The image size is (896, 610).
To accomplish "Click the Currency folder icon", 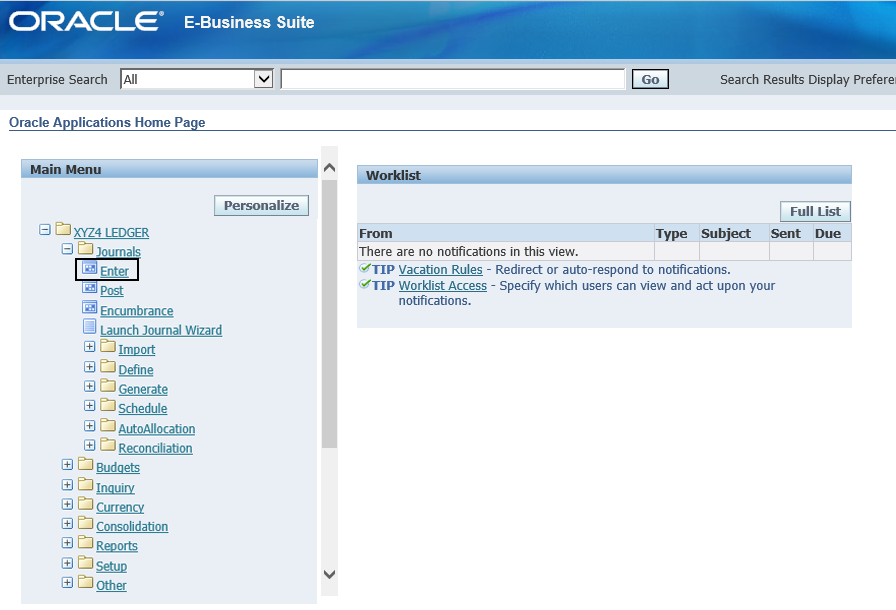I will (x=86, y=503).
